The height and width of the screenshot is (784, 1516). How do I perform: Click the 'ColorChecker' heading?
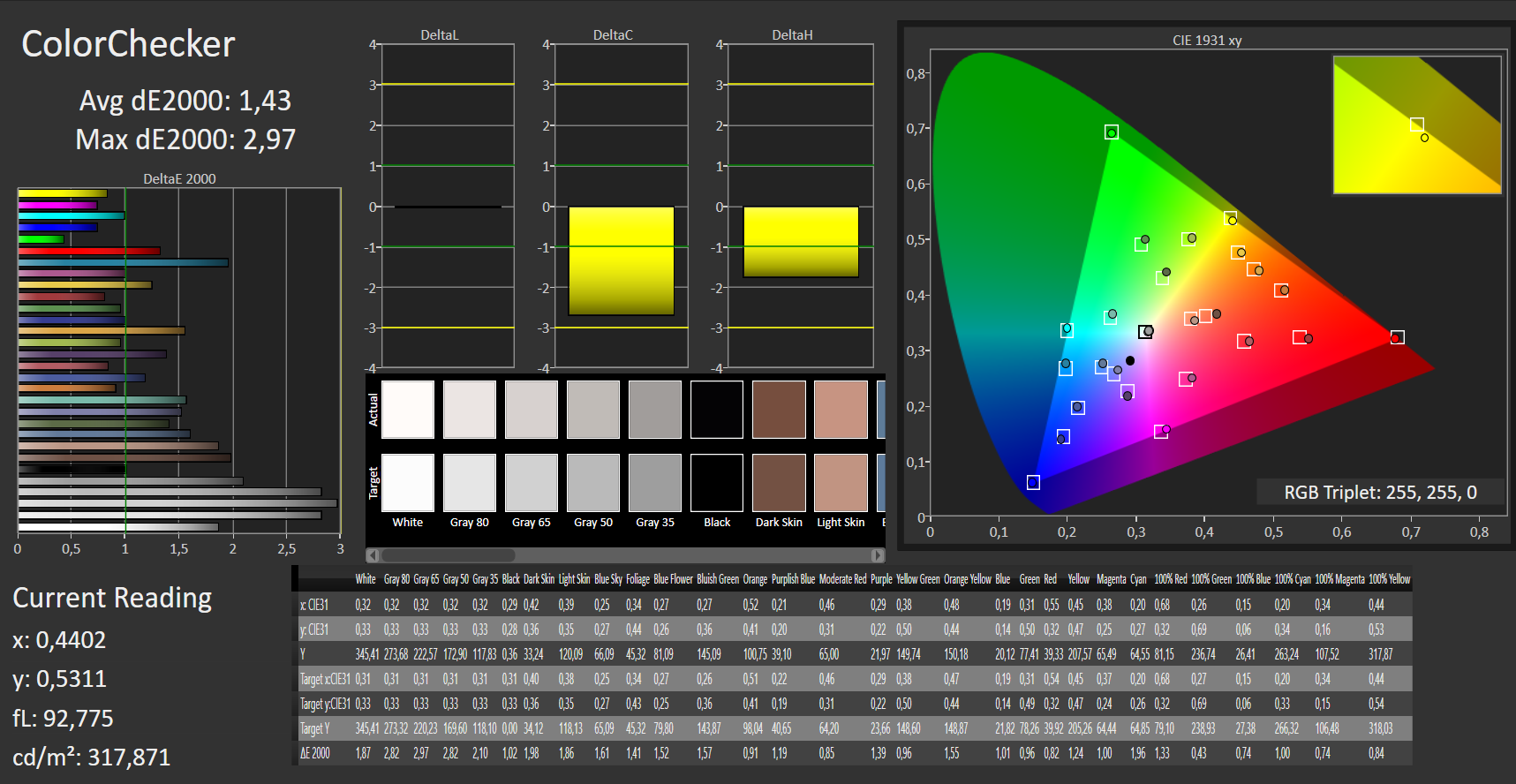[x=128, y=44]
